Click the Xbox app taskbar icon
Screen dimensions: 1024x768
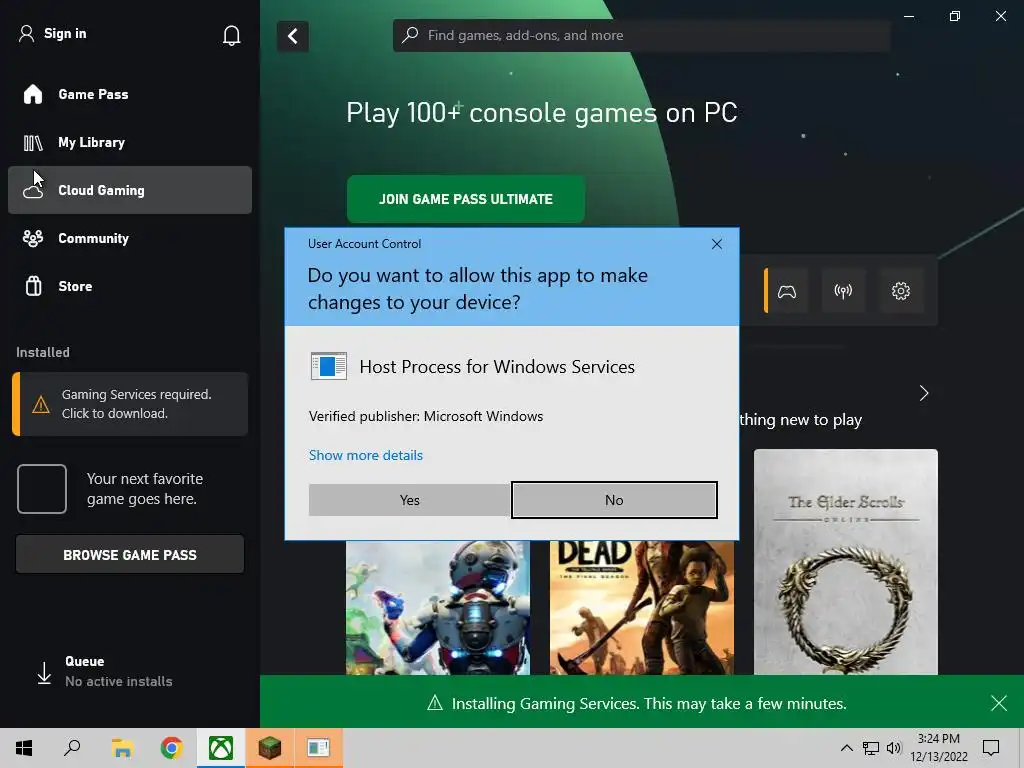[x=221, y=748]
